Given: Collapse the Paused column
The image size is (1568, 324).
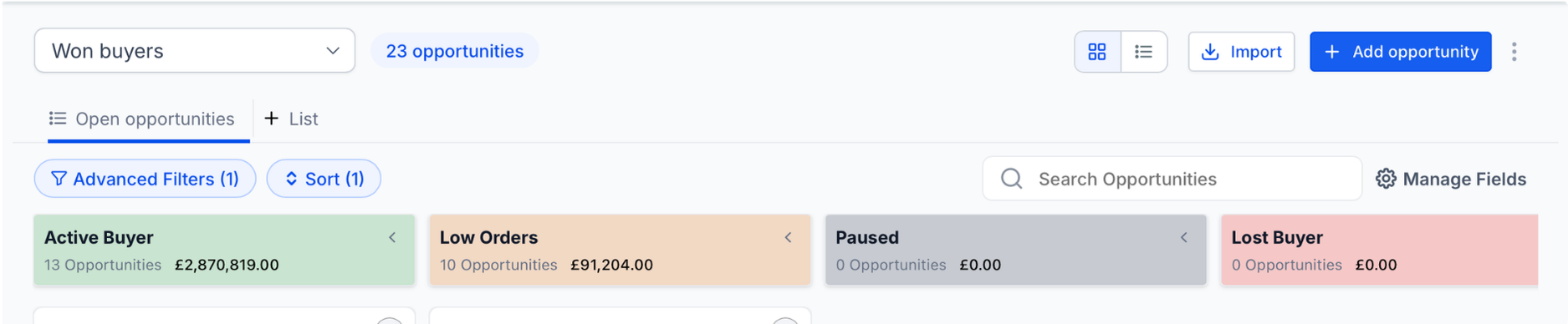Looking at the screenshot, I should click(1183, 238).
